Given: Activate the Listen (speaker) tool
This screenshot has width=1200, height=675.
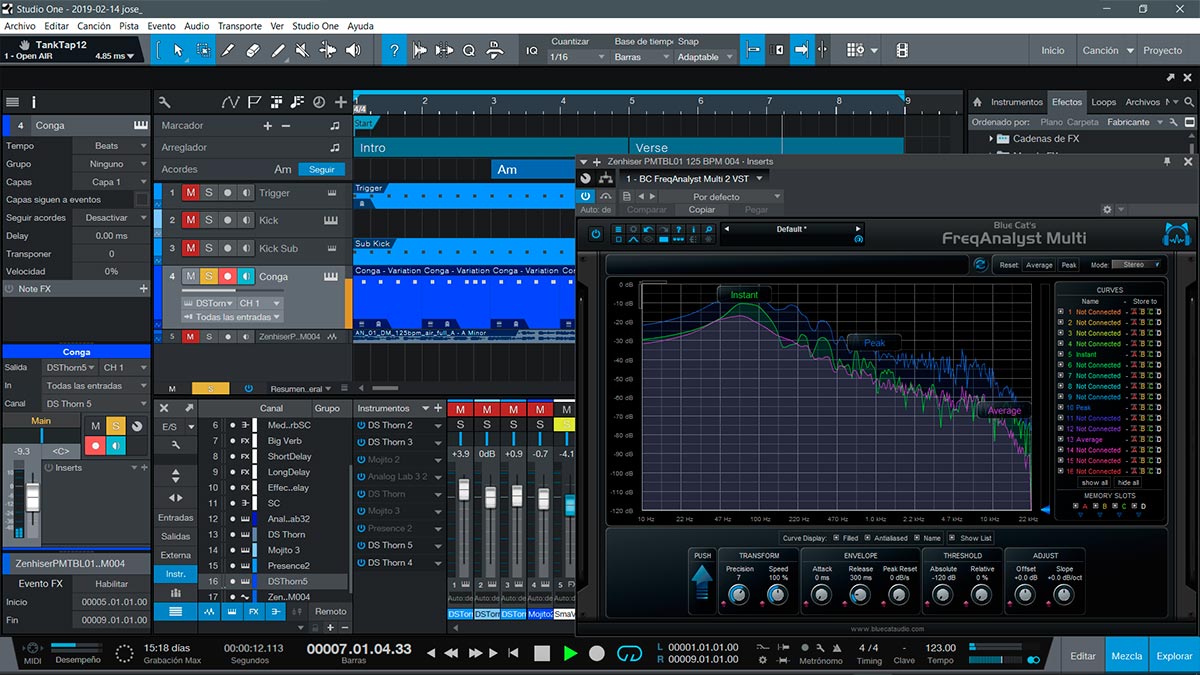Looking at the screenshot, I should [353, 49].
